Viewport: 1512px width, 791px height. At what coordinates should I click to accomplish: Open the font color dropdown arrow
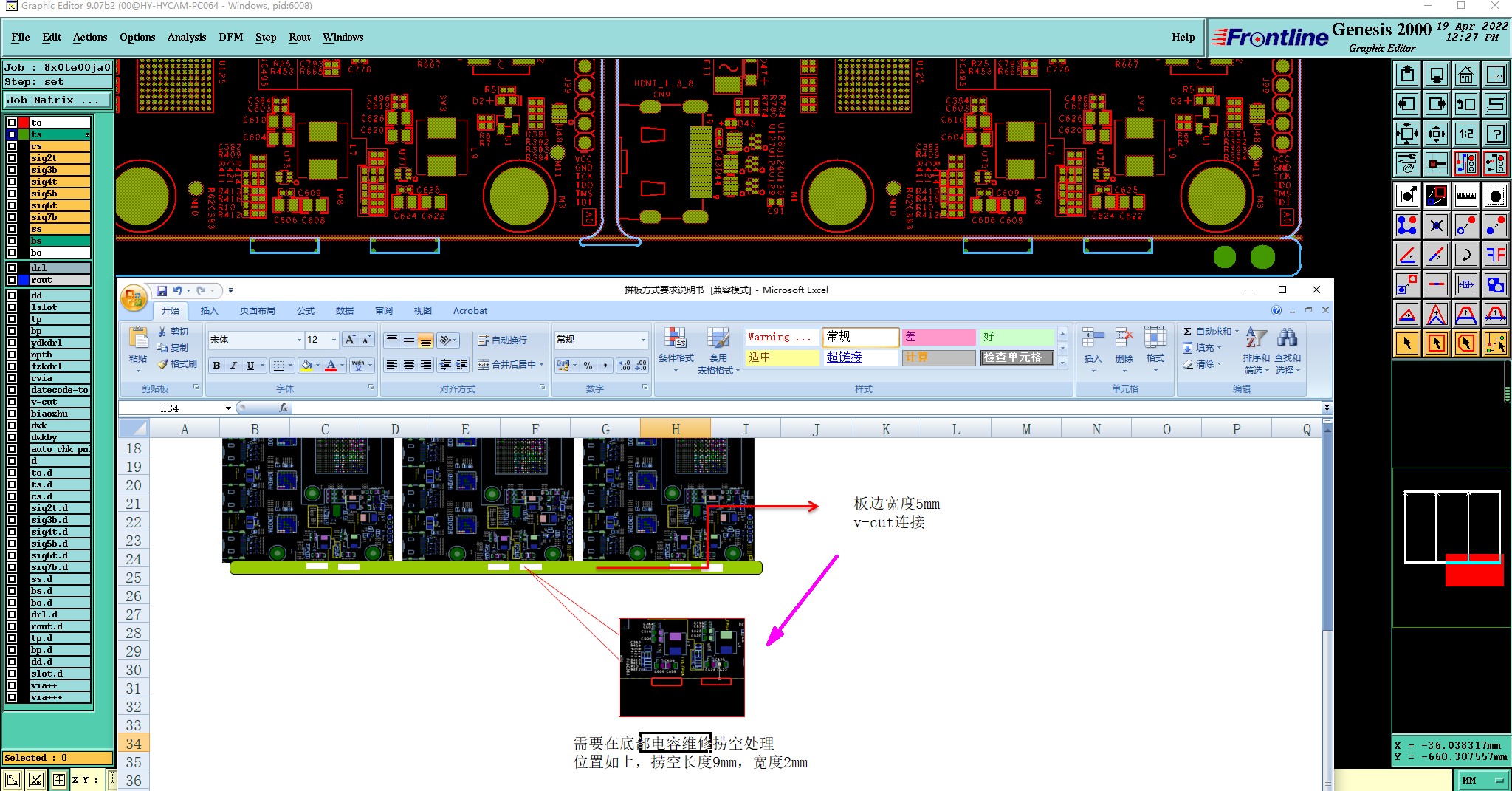[x=342, y=365]
